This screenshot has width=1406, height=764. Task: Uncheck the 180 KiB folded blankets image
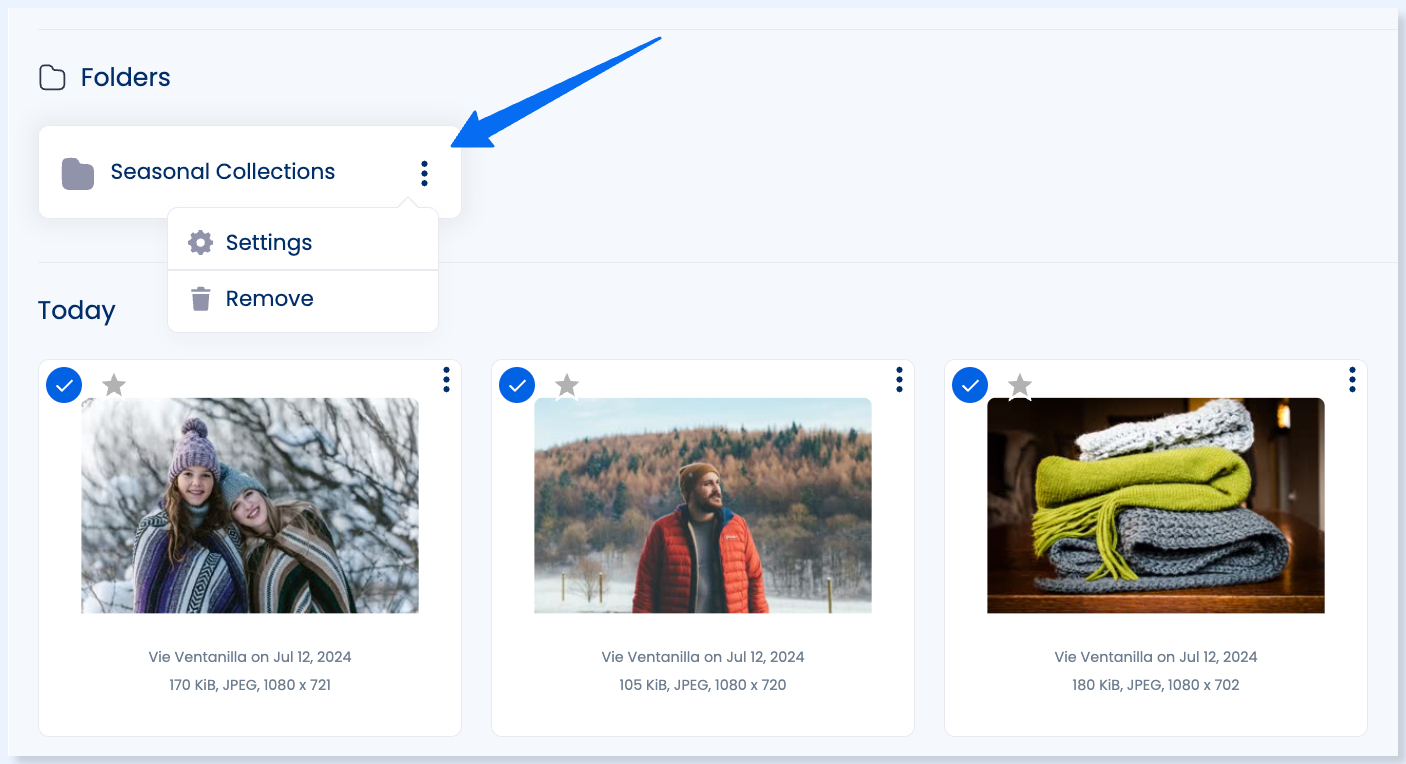pyautogui.click(x=970, y=384)
